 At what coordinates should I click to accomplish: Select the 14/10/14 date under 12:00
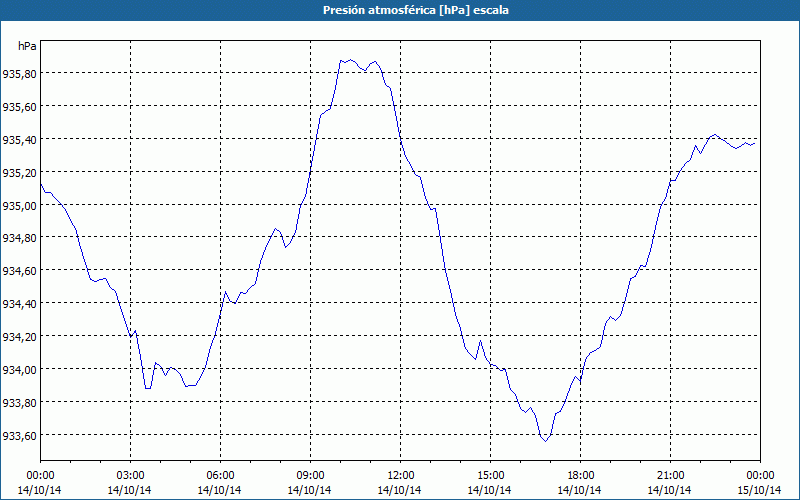click(399, 490)
